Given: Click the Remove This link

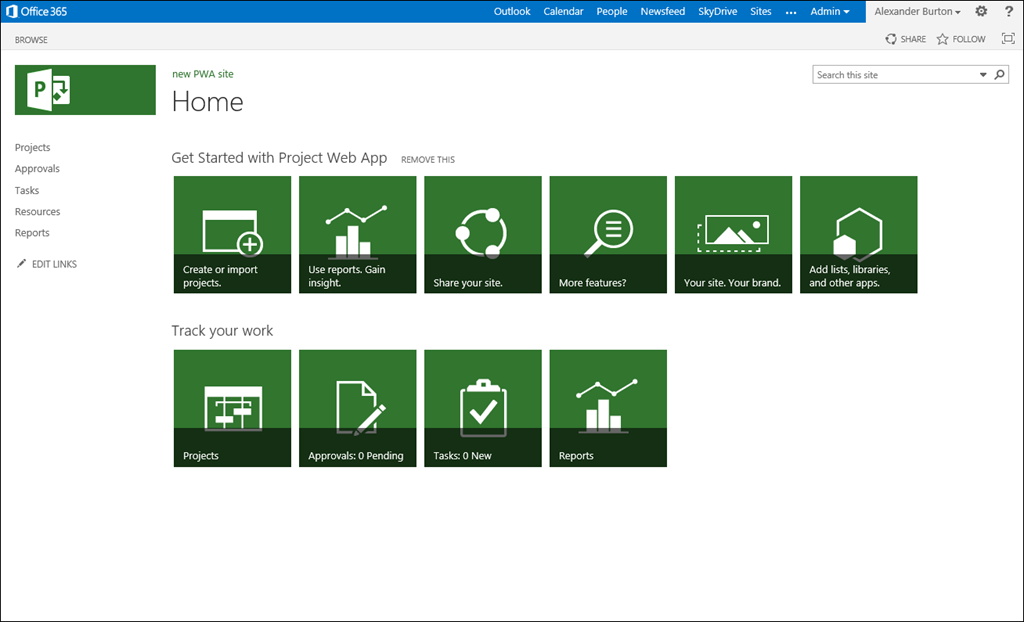Looking at the screenshot, I should [428, 159].
